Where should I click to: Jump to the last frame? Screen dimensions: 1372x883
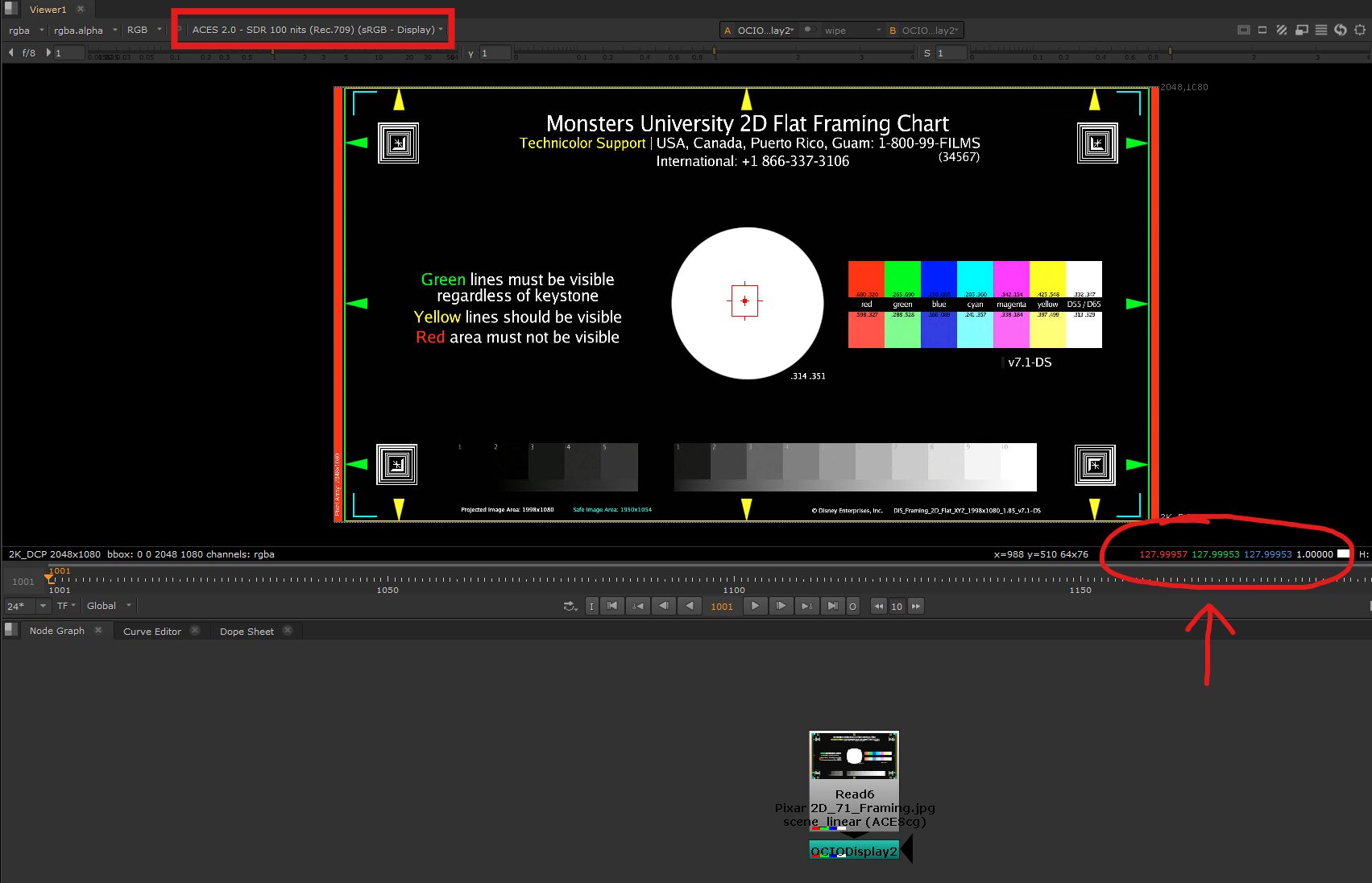pos(832,606)
